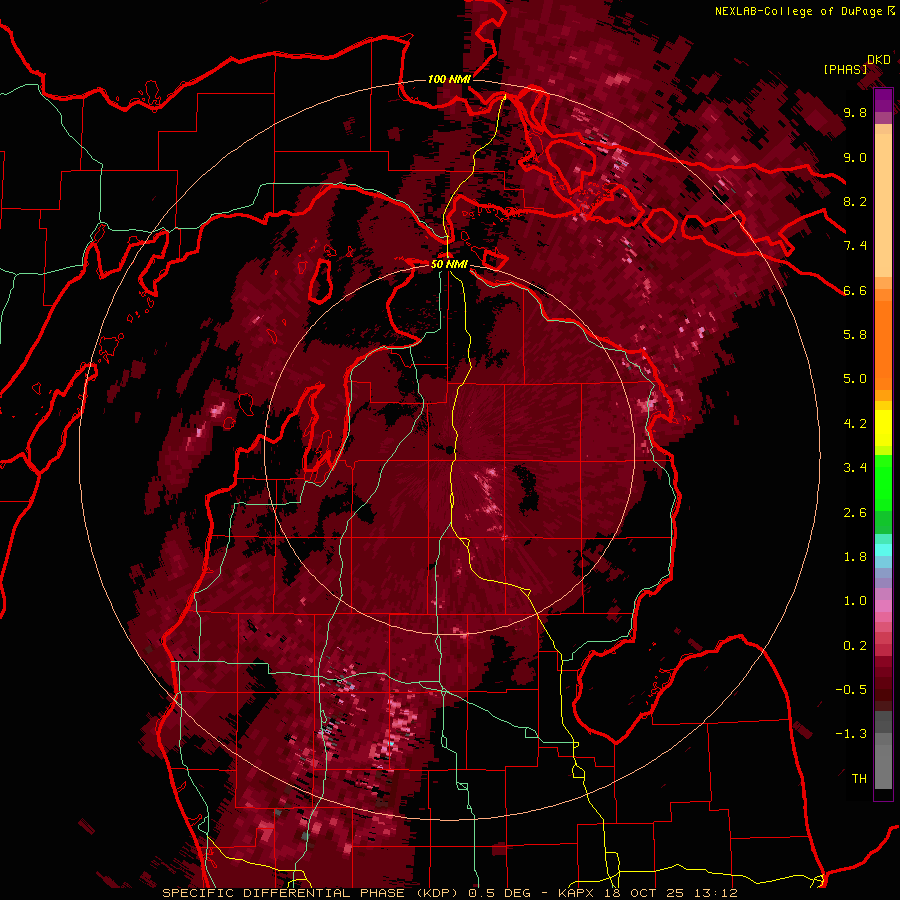Click the 3.4 legend value

(855, 468)
